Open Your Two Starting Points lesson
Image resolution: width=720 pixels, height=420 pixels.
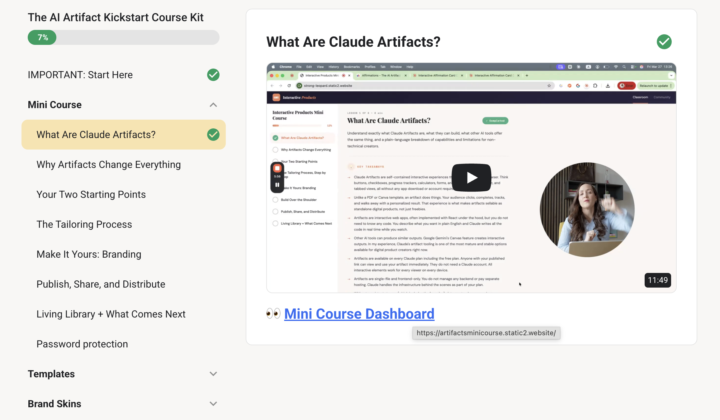click(91, 195)
